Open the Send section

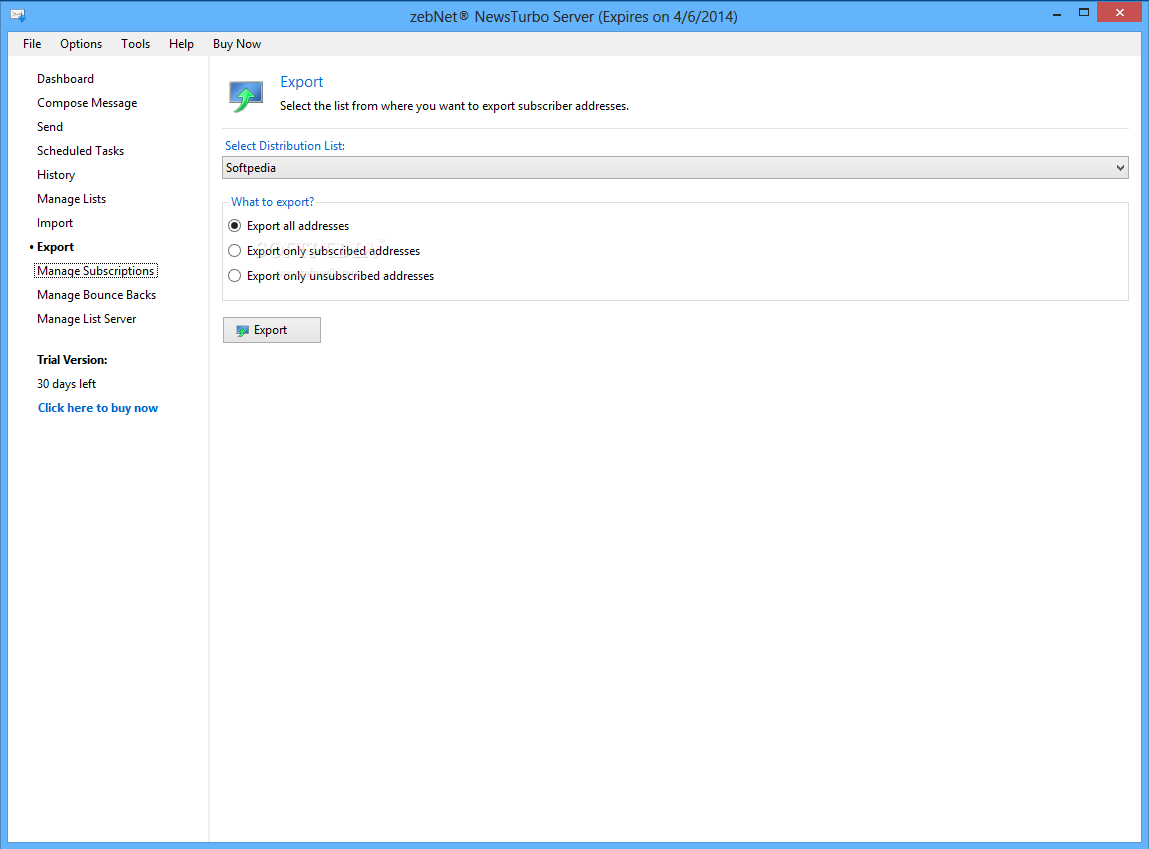click(50, 127)
